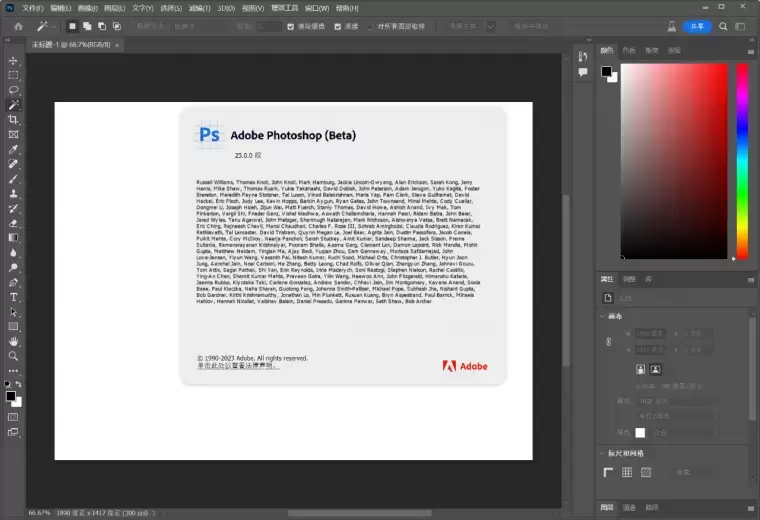This screenshot has width=760, height=520.
Task: Collapse the 标尺和网格 section
Action: point(602,453)
